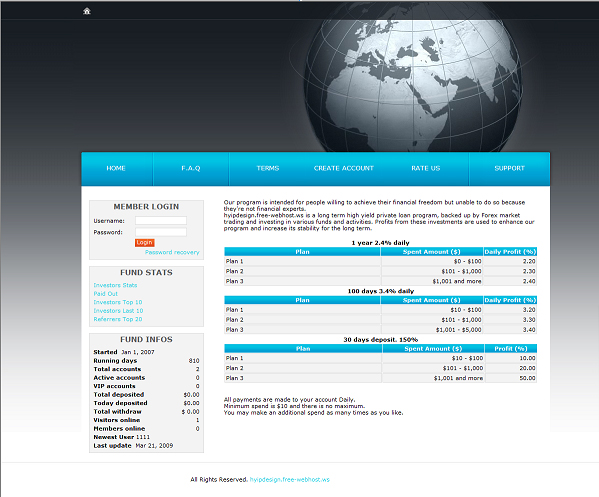Screen dimensions: 599x497
Task: Open the Investors Top 10 link
Action: [x=118, y=302]
